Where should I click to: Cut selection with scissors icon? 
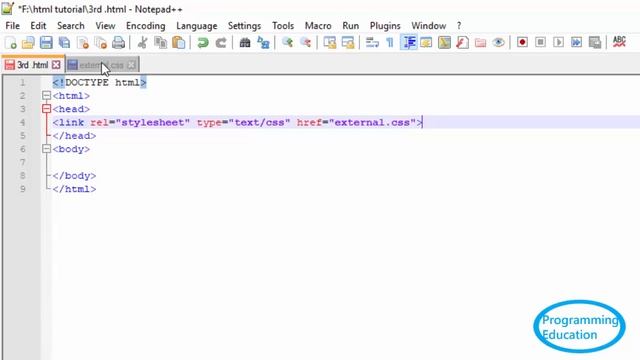pyautogui.click(x=142, y=42)
